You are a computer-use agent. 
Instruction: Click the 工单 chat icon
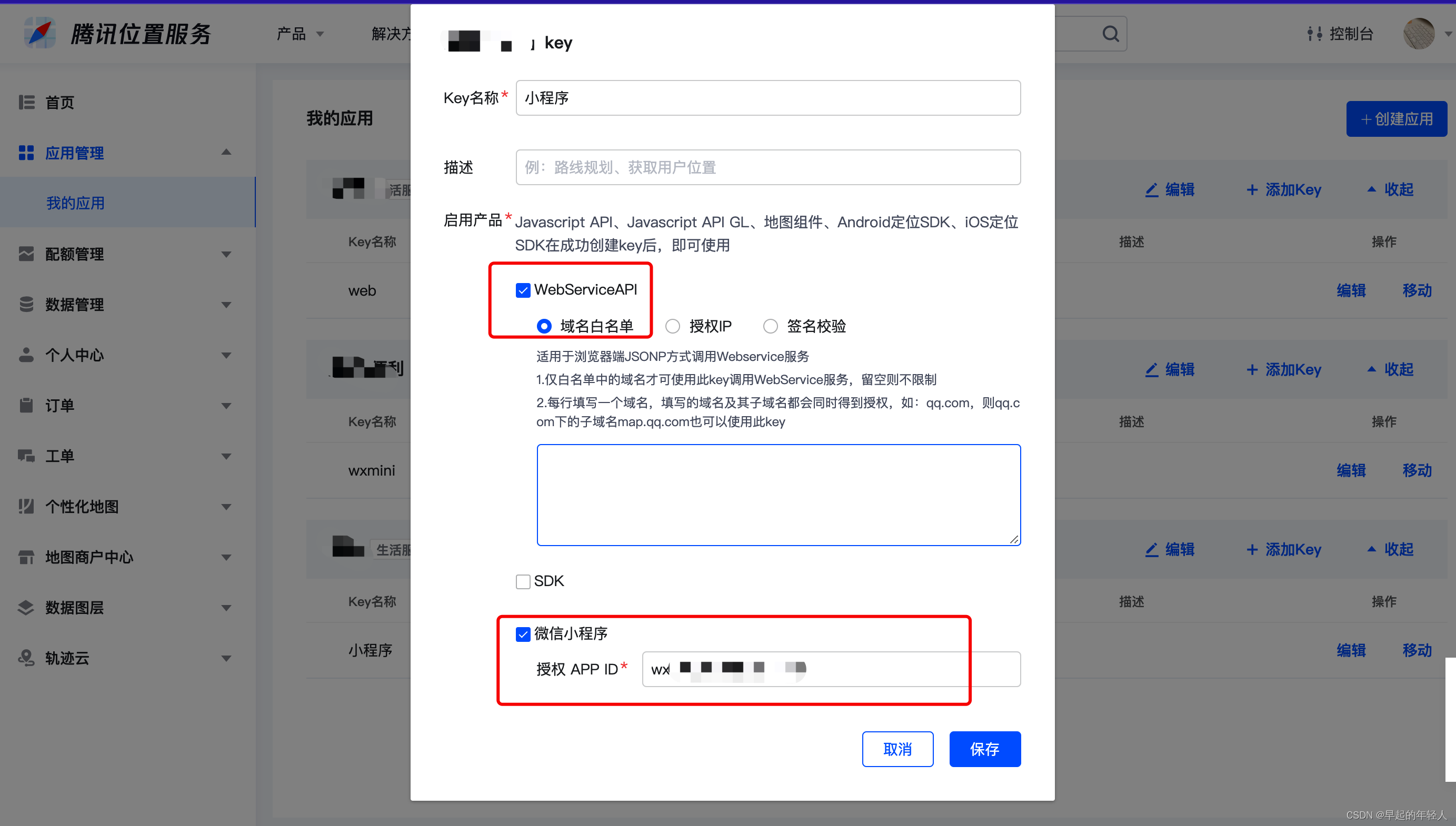point(26,456)
